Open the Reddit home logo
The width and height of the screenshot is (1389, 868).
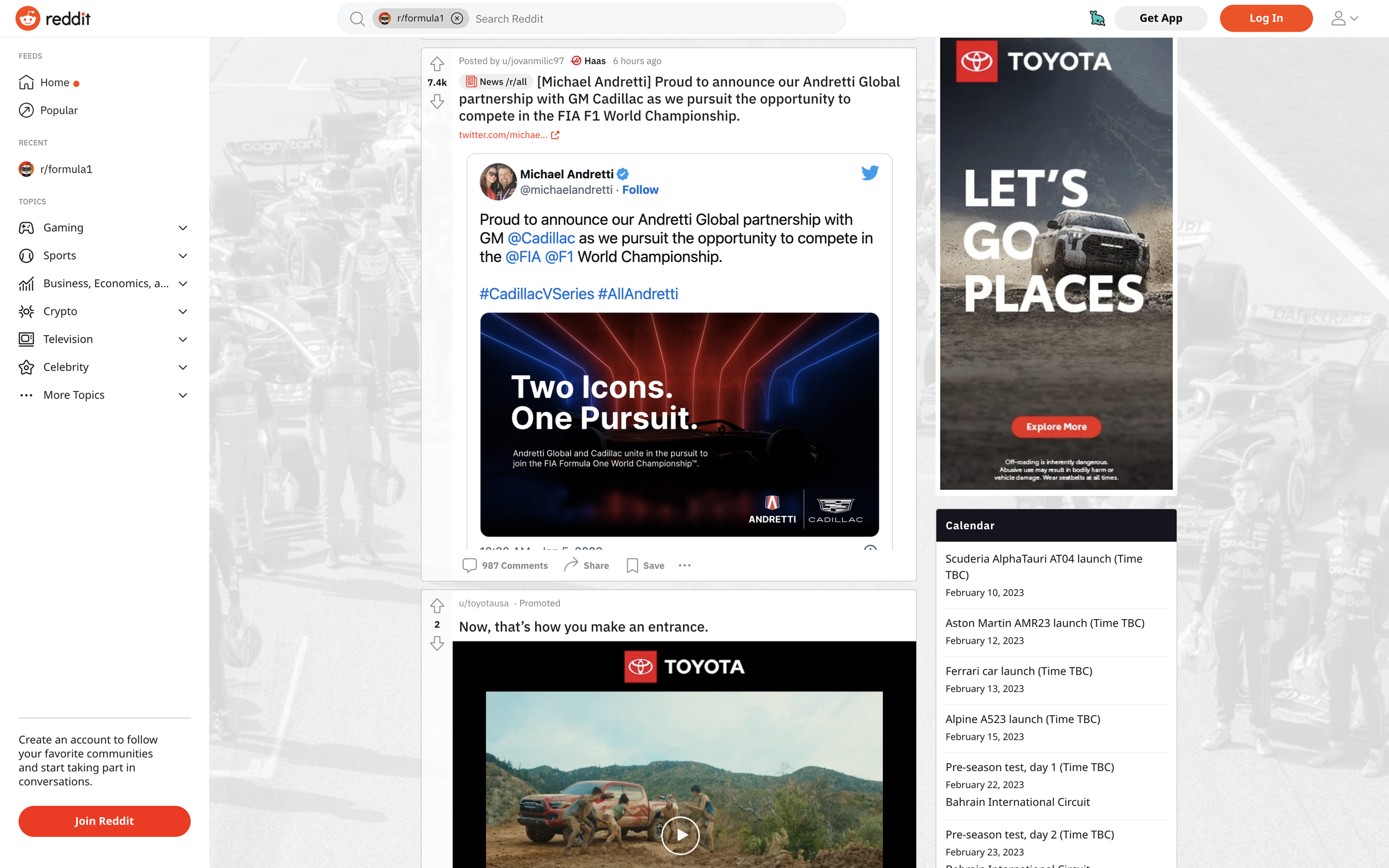pos(53,18)
